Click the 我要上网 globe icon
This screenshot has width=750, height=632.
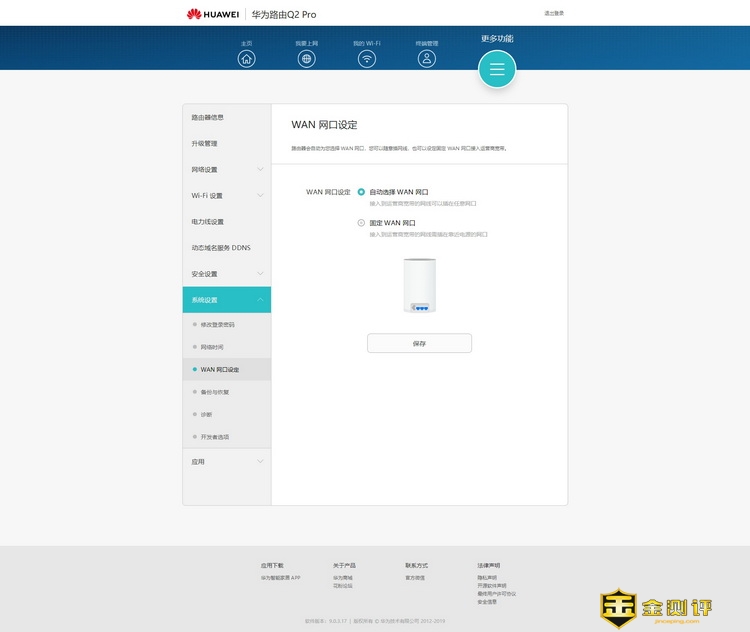point(307,58)
